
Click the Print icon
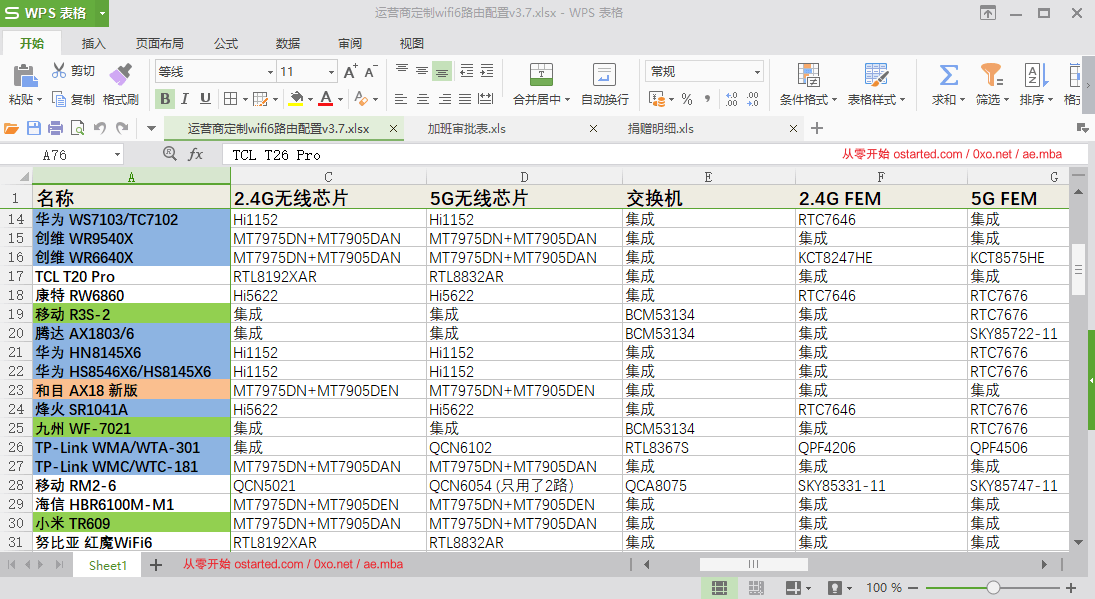tap(55, 128)
